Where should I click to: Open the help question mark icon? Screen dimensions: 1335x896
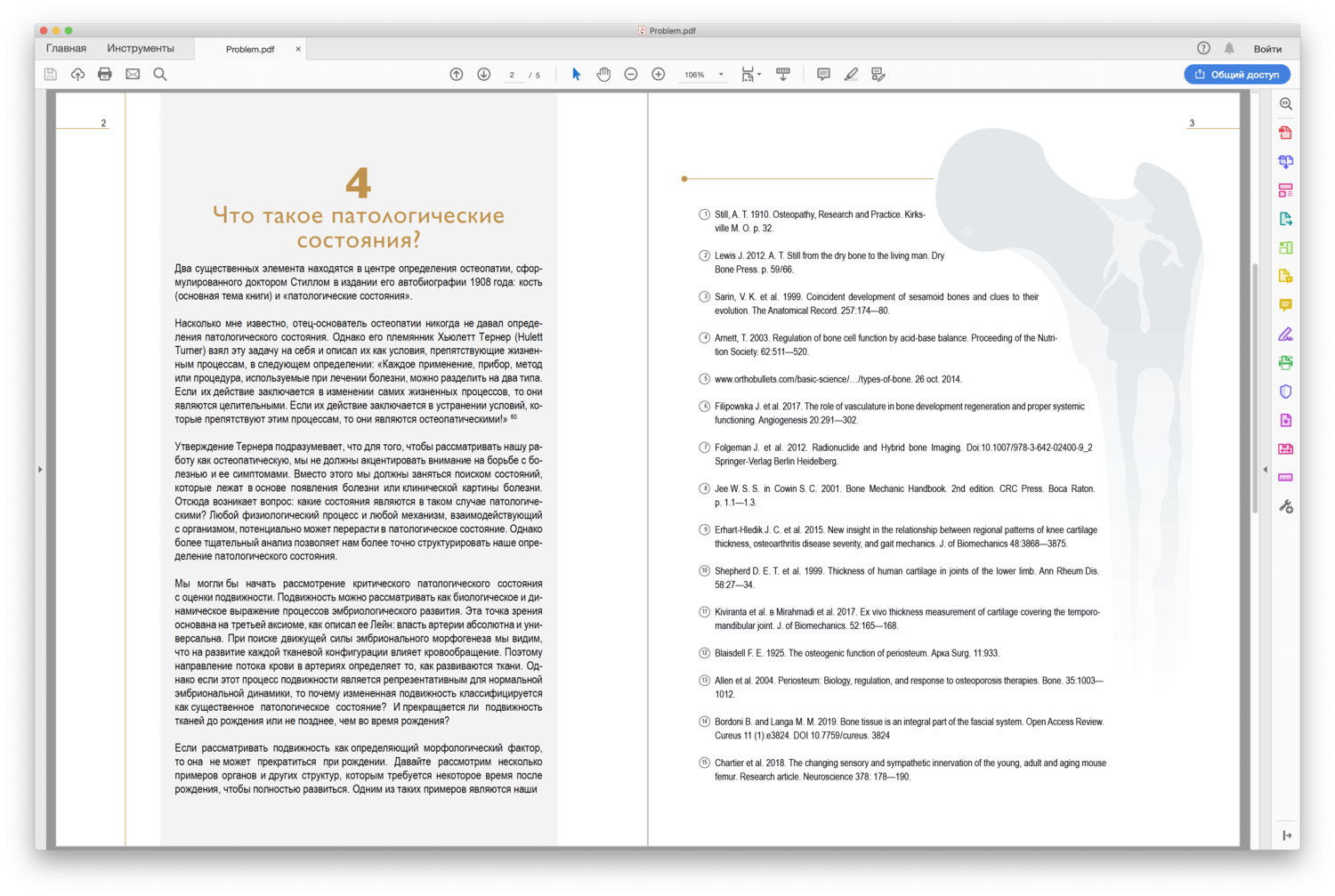(x=1203, y=48)
